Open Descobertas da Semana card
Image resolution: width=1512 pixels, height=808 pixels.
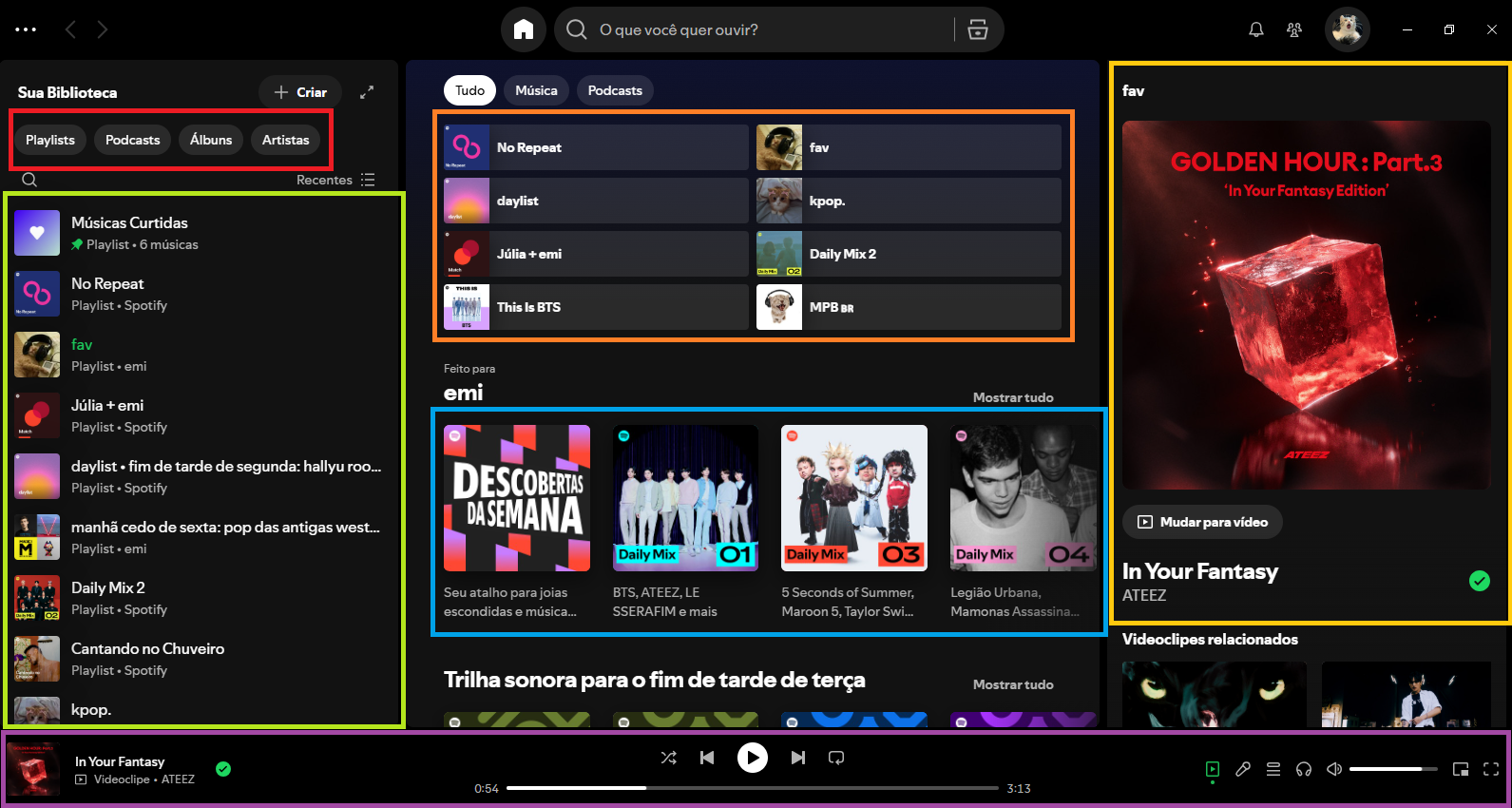[x=517, y=523]
